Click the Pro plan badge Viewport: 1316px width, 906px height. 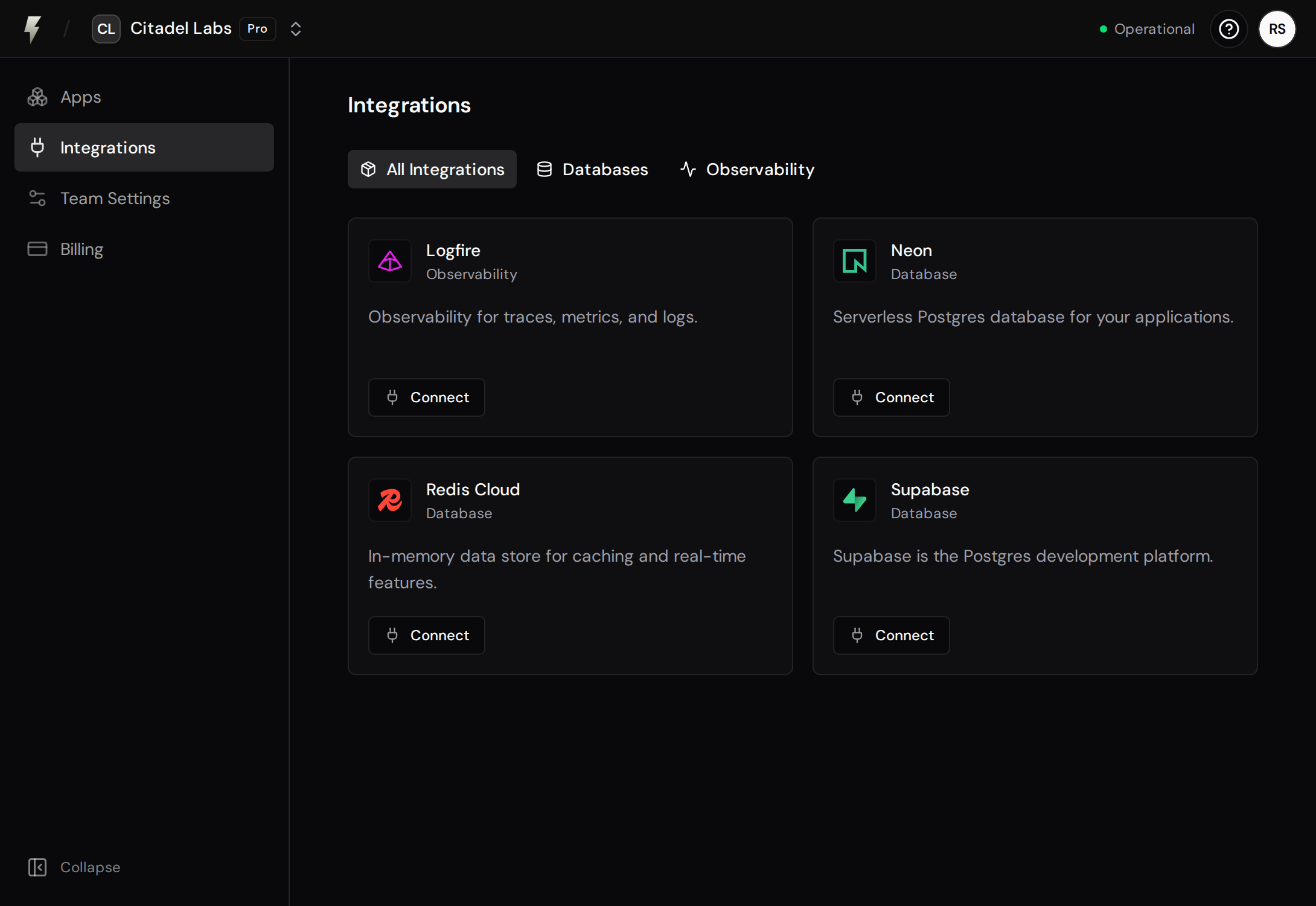(x=257, y=29)
